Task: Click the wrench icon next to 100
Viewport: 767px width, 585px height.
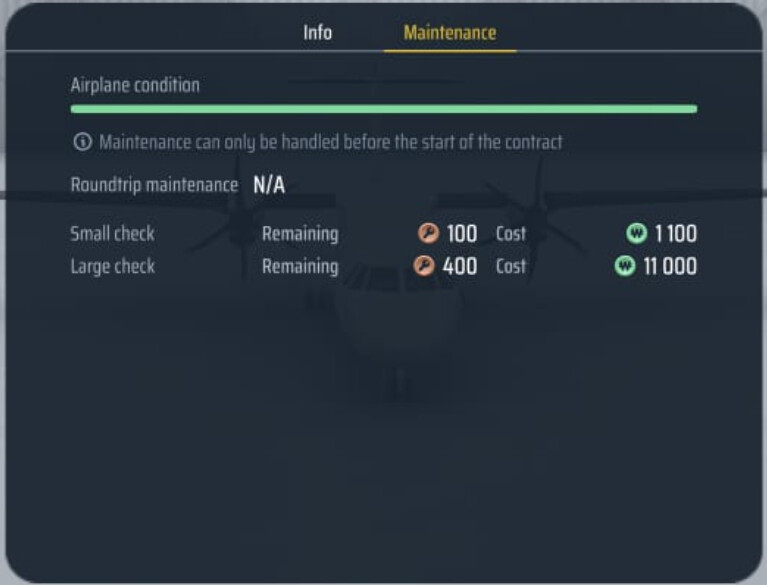Action: 429,233
